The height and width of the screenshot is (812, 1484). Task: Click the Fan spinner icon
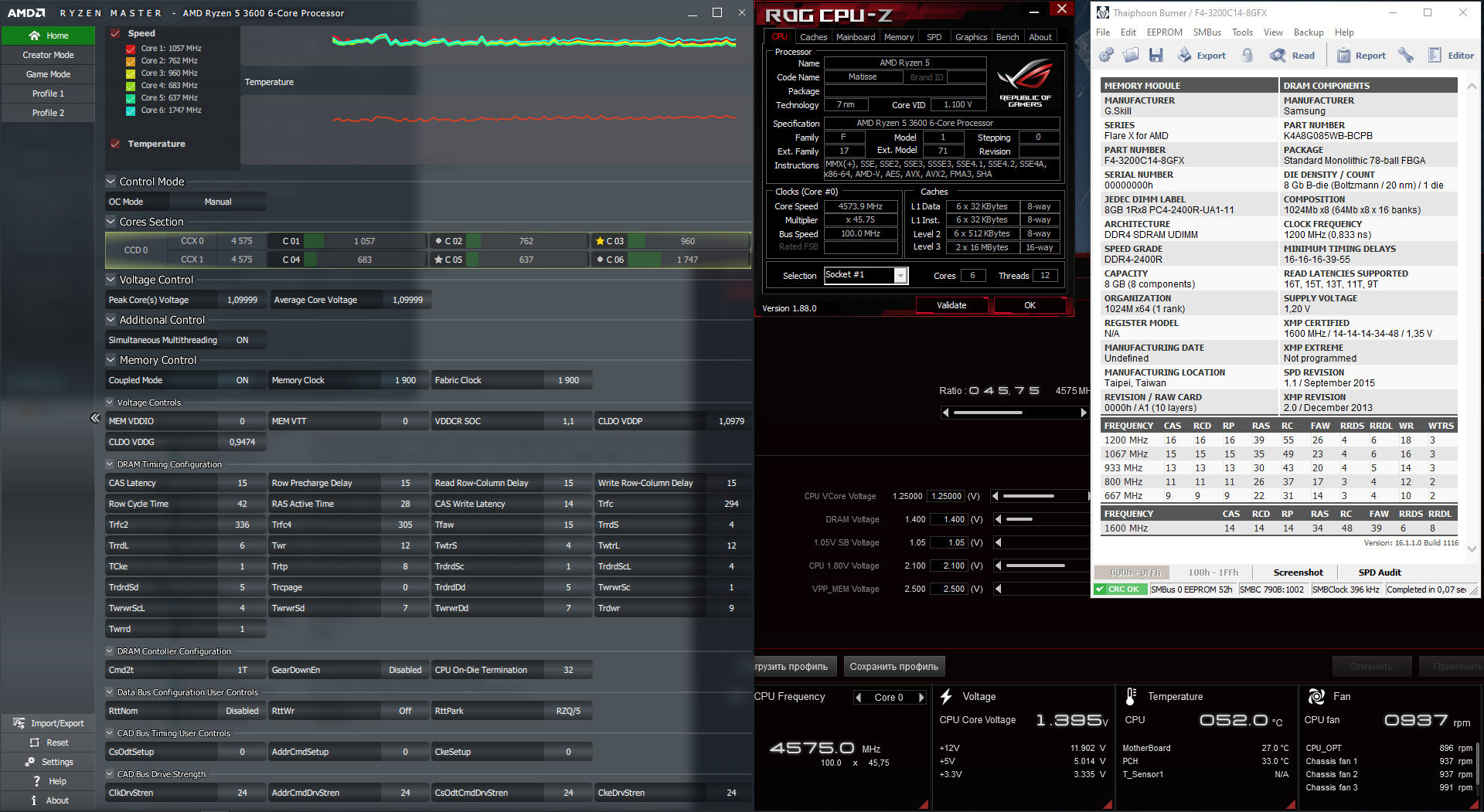tap(1316, 696)
